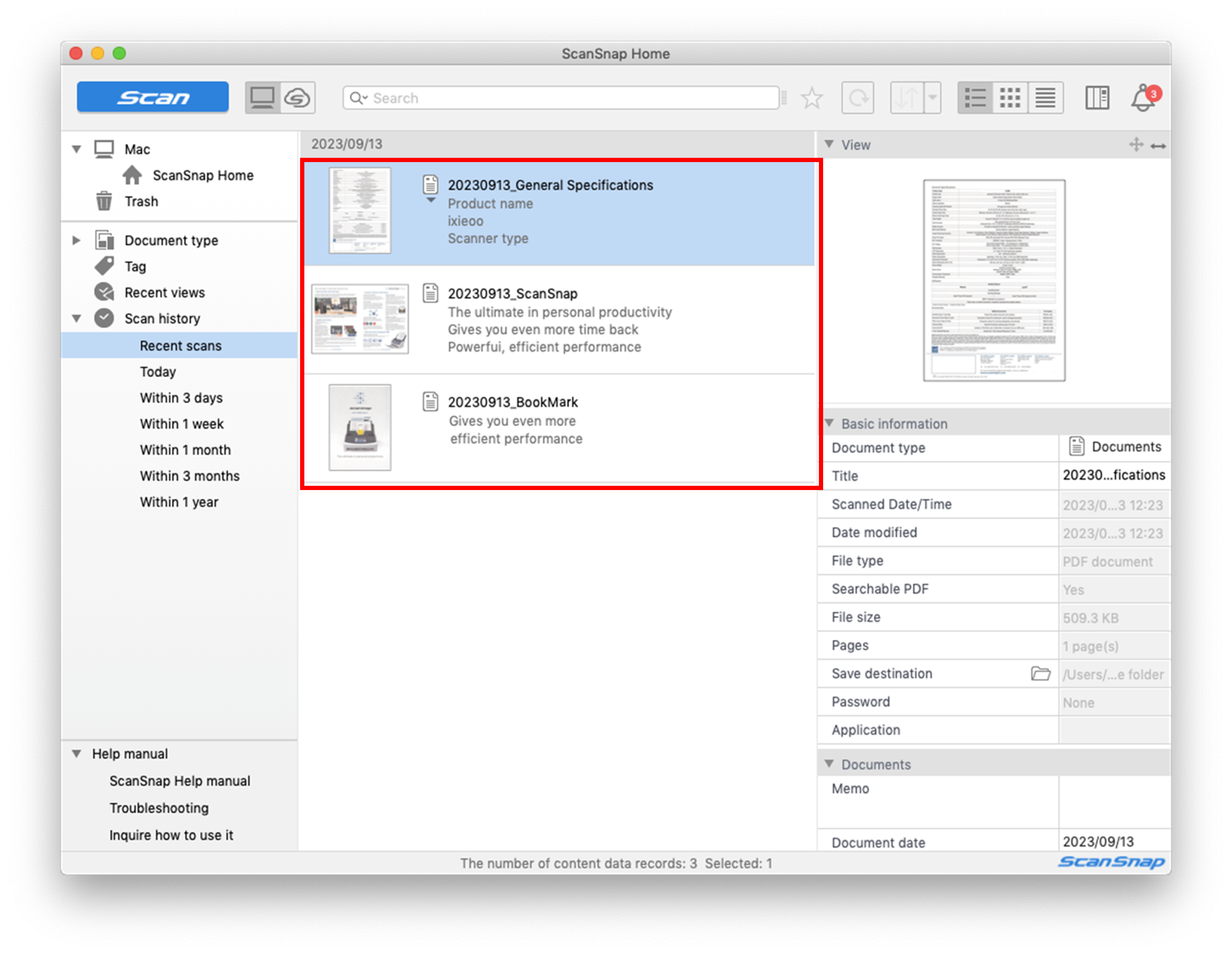Click the Scan history check icon

105,318
